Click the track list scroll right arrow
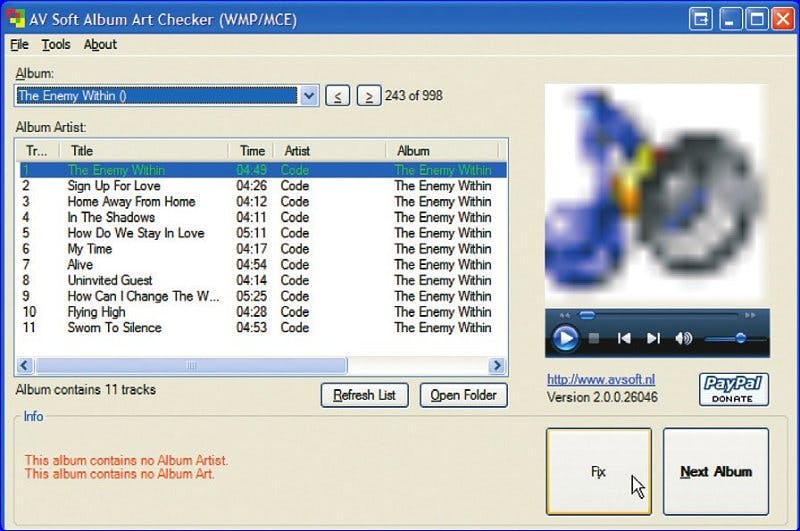This screenshot has height=531, width=800. coord(497,365)
